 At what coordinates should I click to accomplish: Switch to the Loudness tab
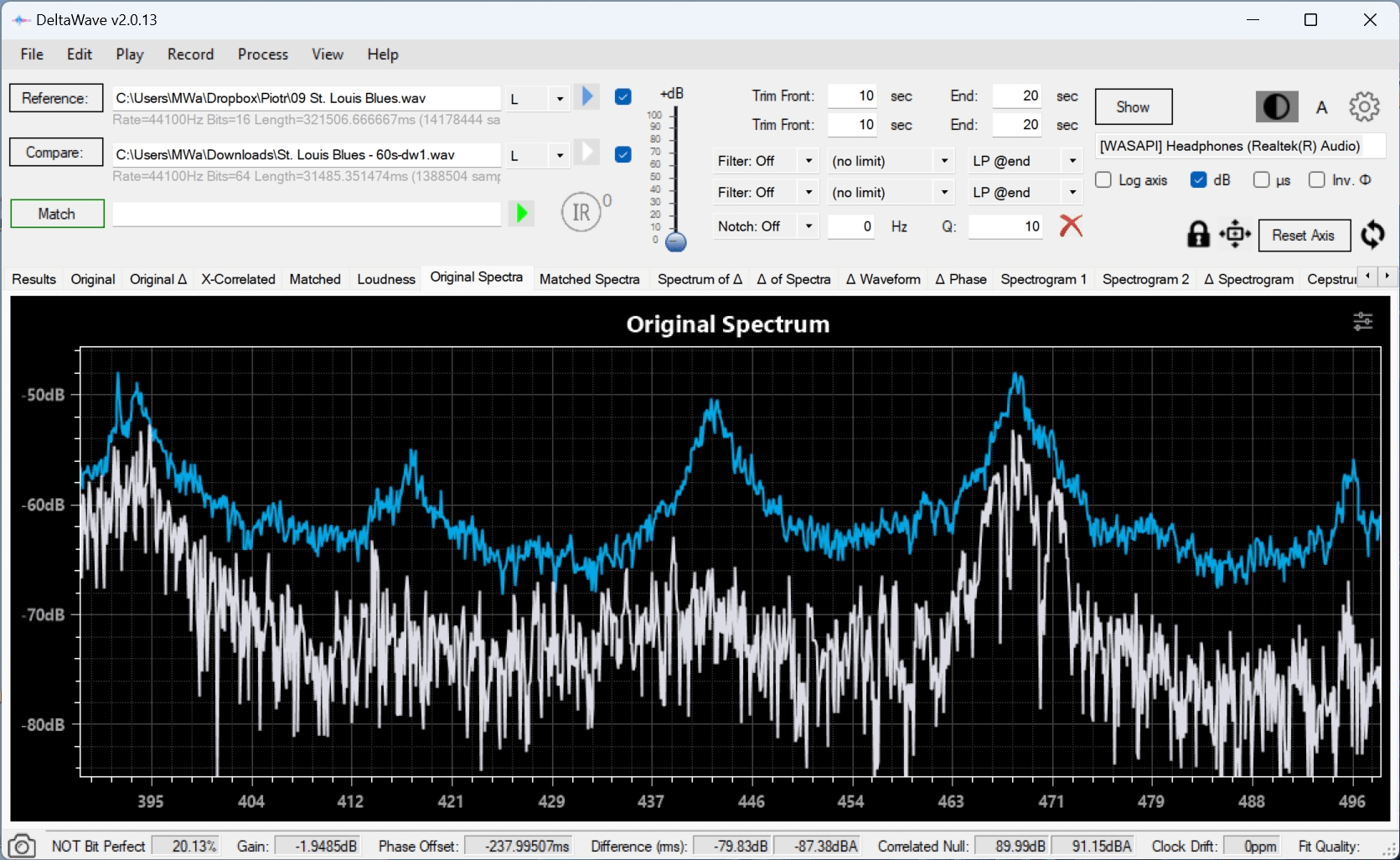385,279
